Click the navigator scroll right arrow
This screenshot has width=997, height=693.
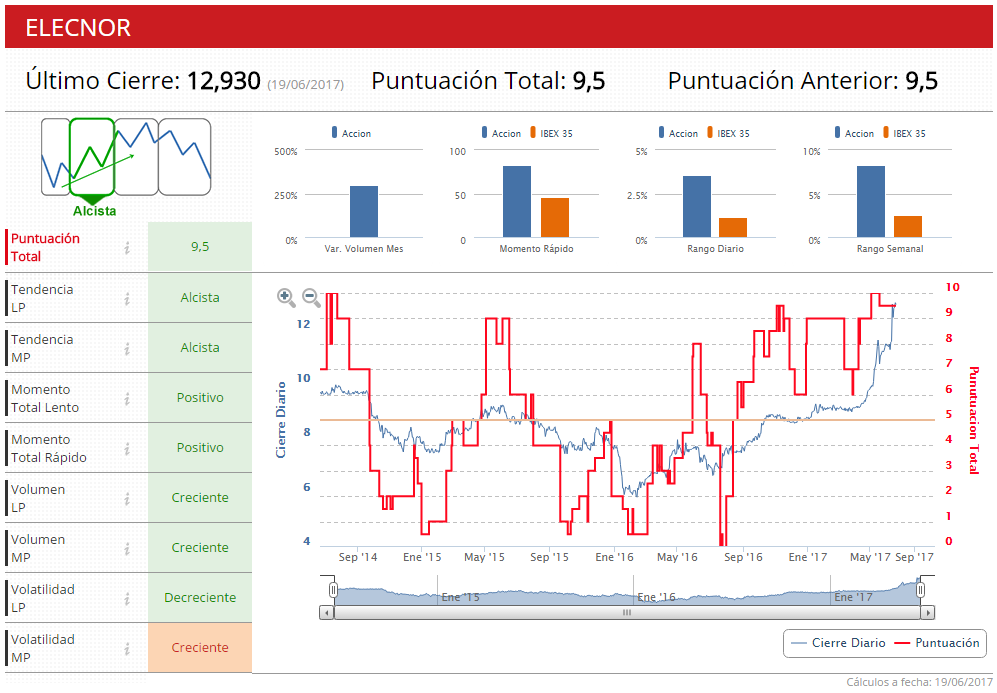pyautogui.click(x=928, y=613)
